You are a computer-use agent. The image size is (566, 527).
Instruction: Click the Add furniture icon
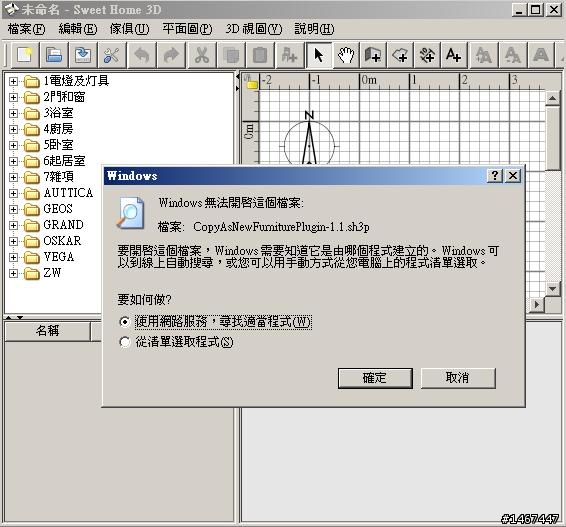pyautogui.click(x=289, y=55)
